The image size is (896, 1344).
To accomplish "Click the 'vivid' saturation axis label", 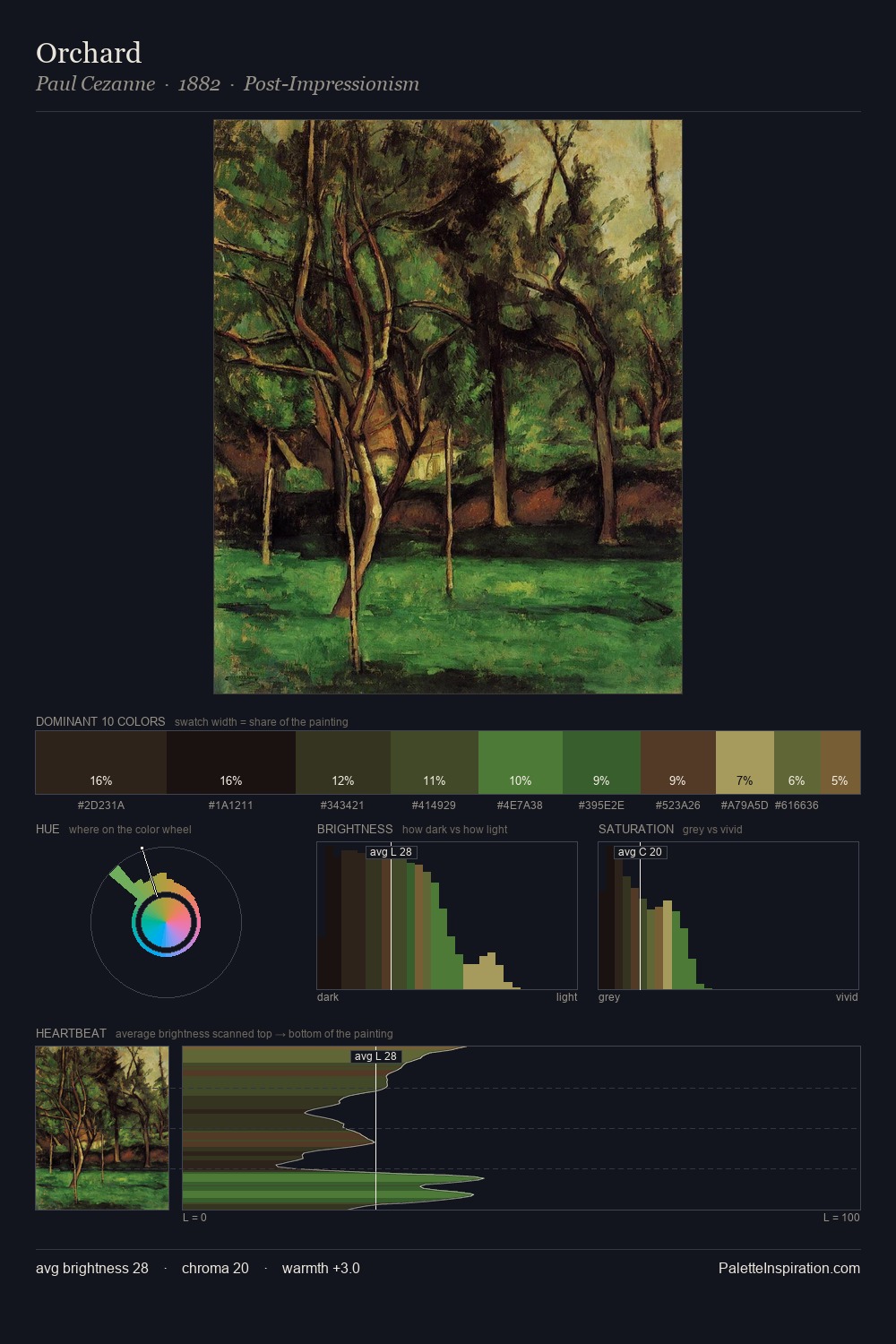I will coord(847,997).
